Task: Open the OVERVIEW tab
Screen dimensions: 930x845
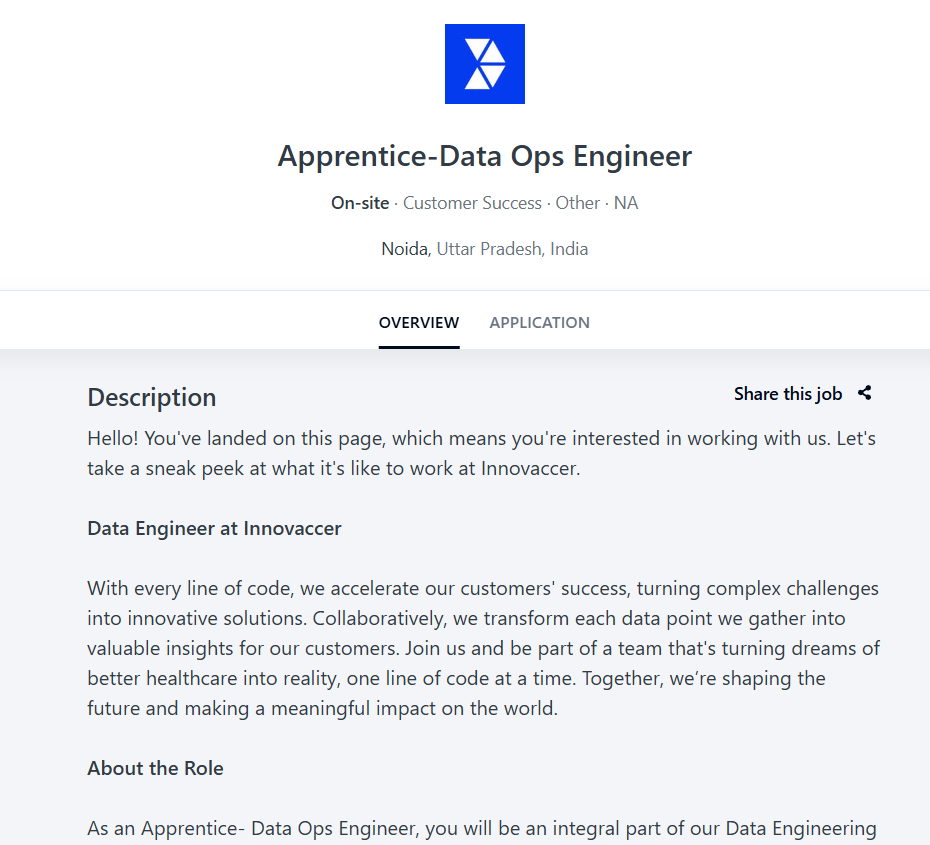Action: 419,323
